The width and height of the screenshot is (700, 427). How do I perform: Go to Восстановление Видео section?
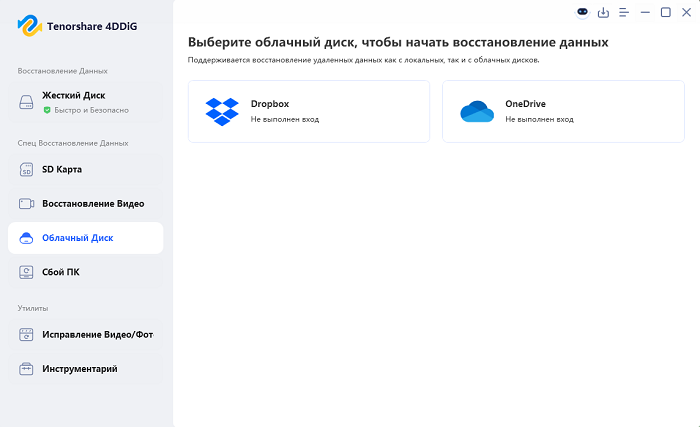(85, 204)
